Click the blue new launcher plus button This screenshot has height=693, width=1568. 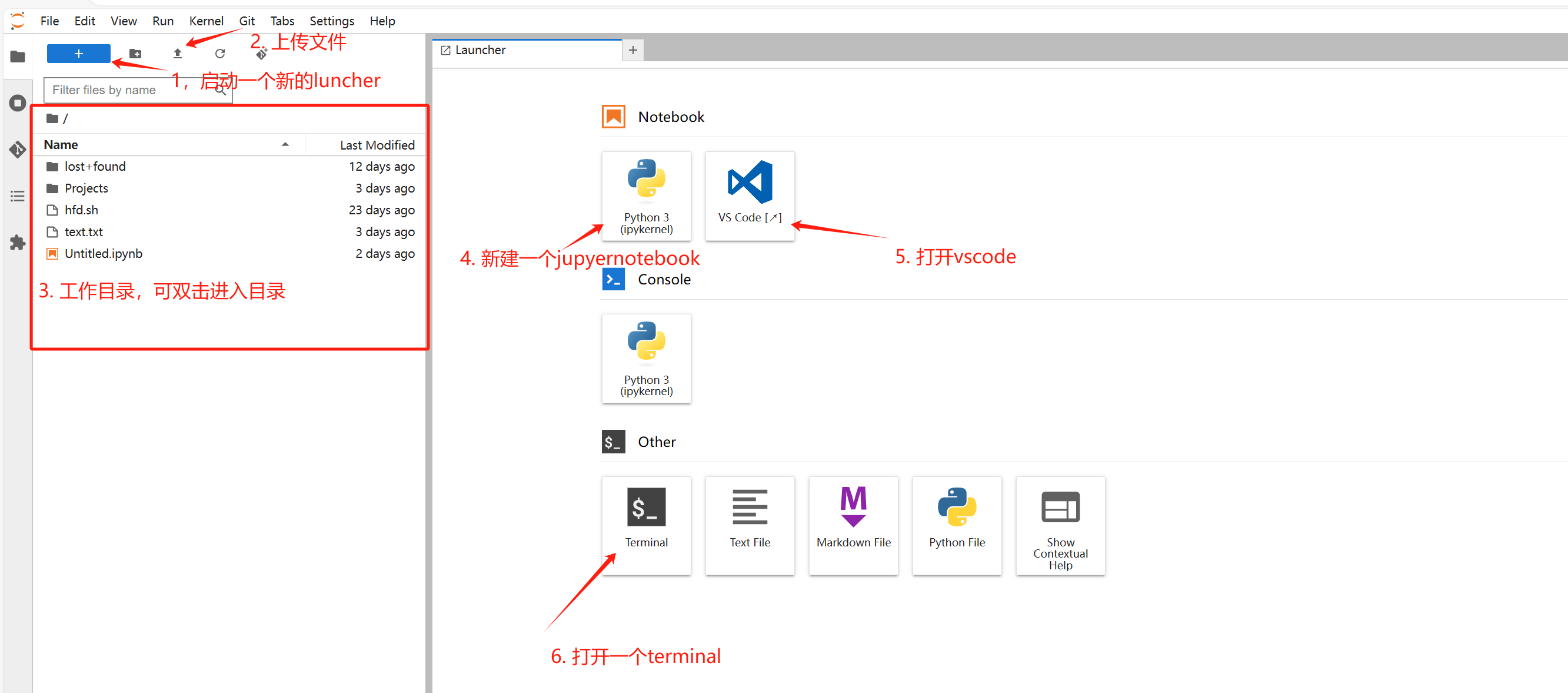(x=78, y=54)
